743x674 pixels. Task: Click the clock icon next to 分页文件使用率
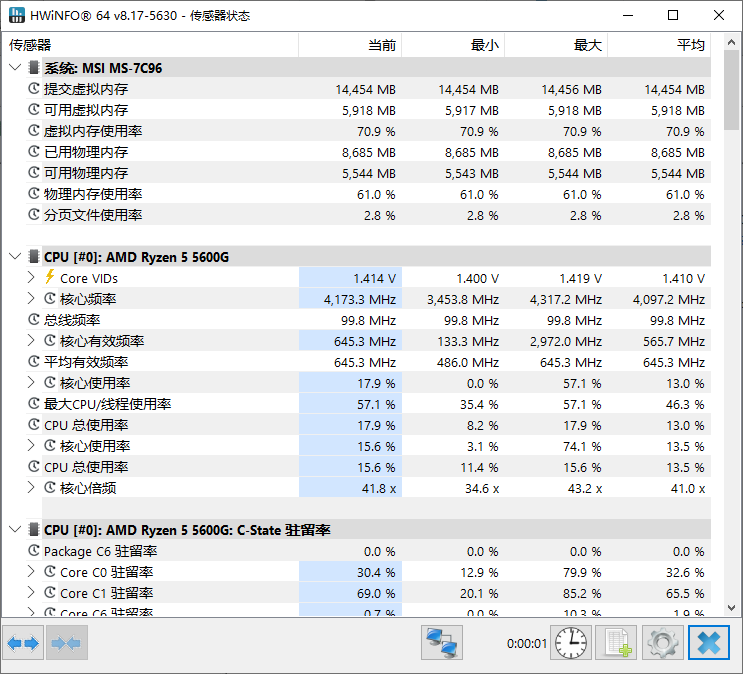click(34, 214)
